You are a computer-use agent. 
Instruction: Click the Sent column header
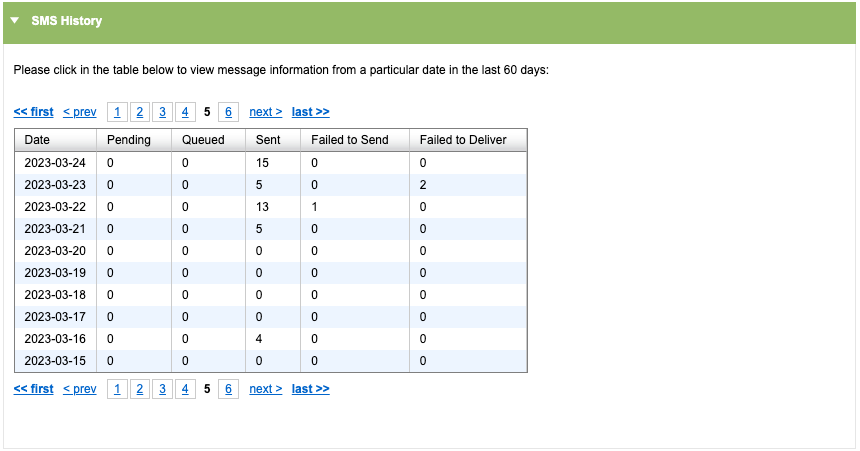[x=268, y=140]
